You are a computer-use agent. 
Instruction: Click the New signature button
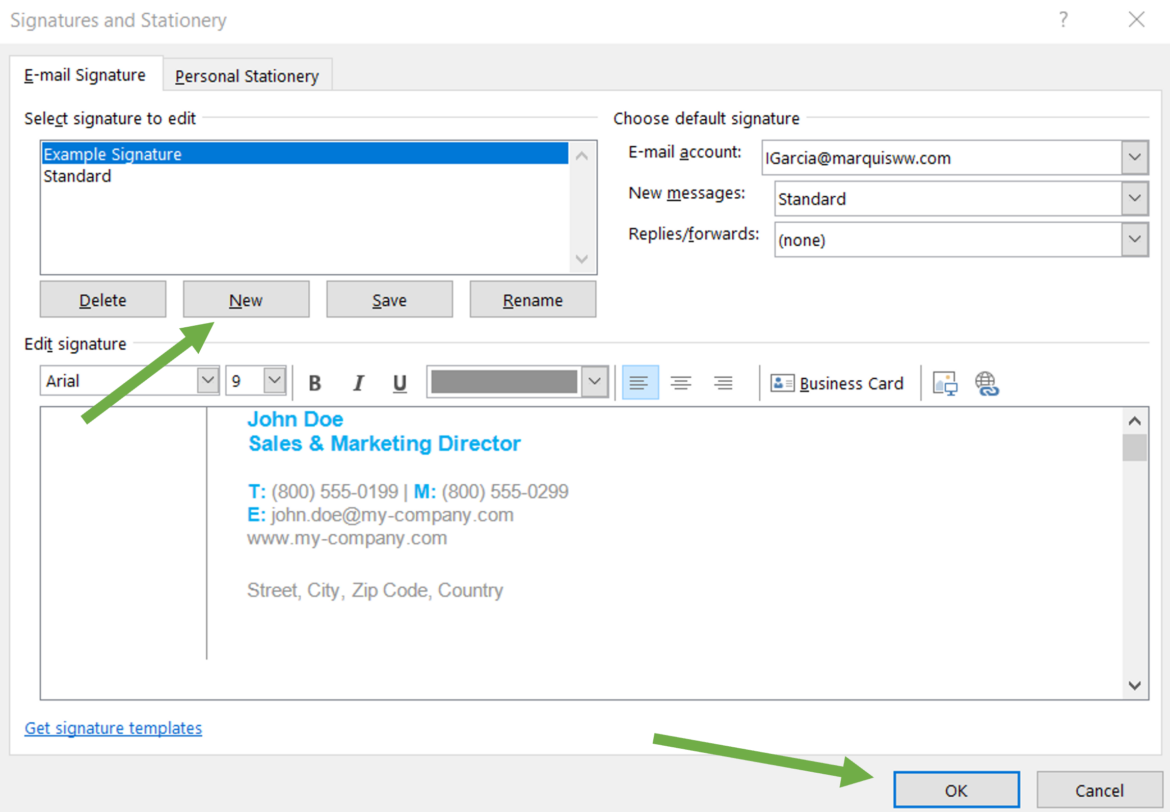pos(246,300)
